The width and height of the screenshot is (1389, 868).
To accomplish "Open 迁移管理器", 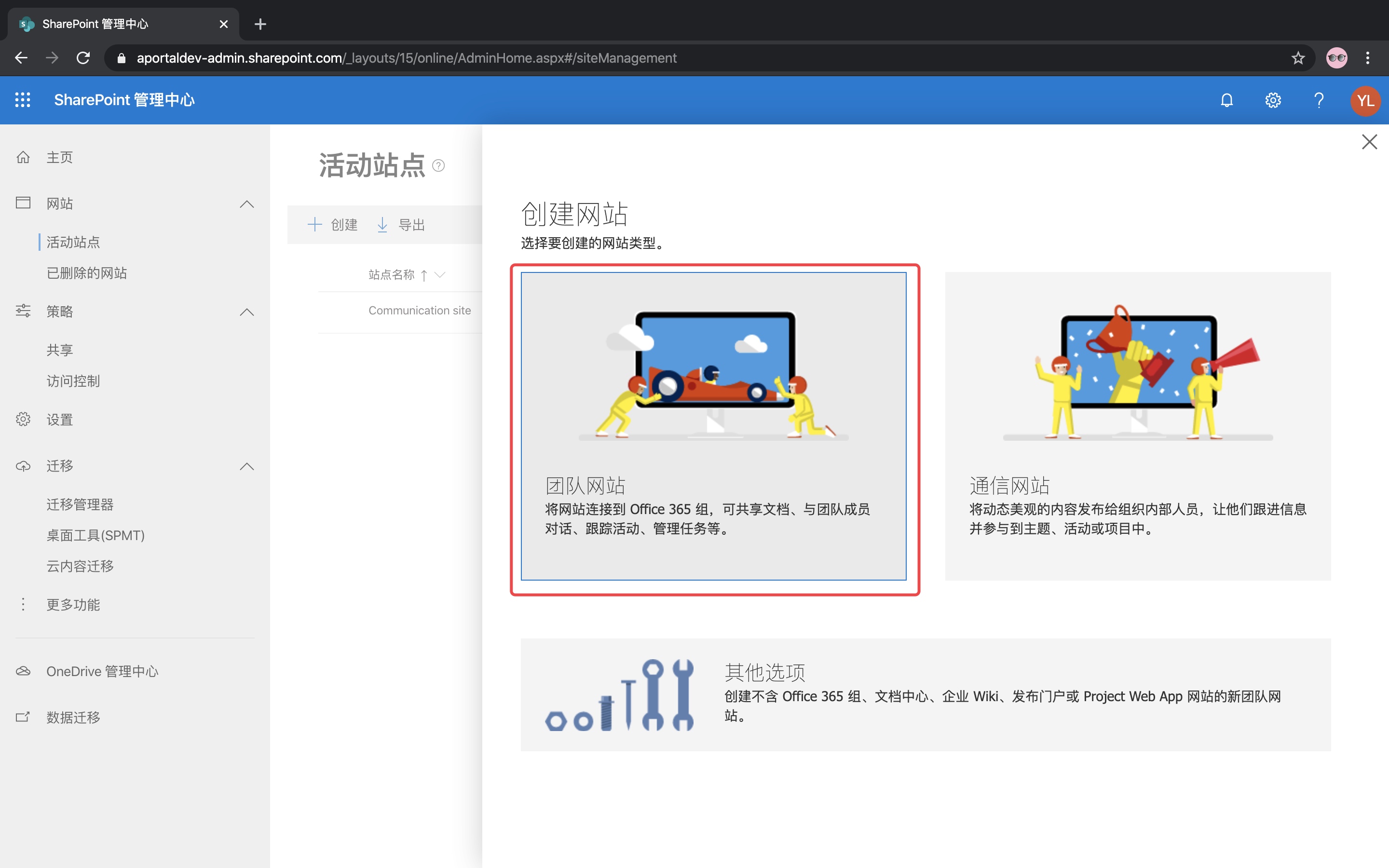I will pos(80,504).
